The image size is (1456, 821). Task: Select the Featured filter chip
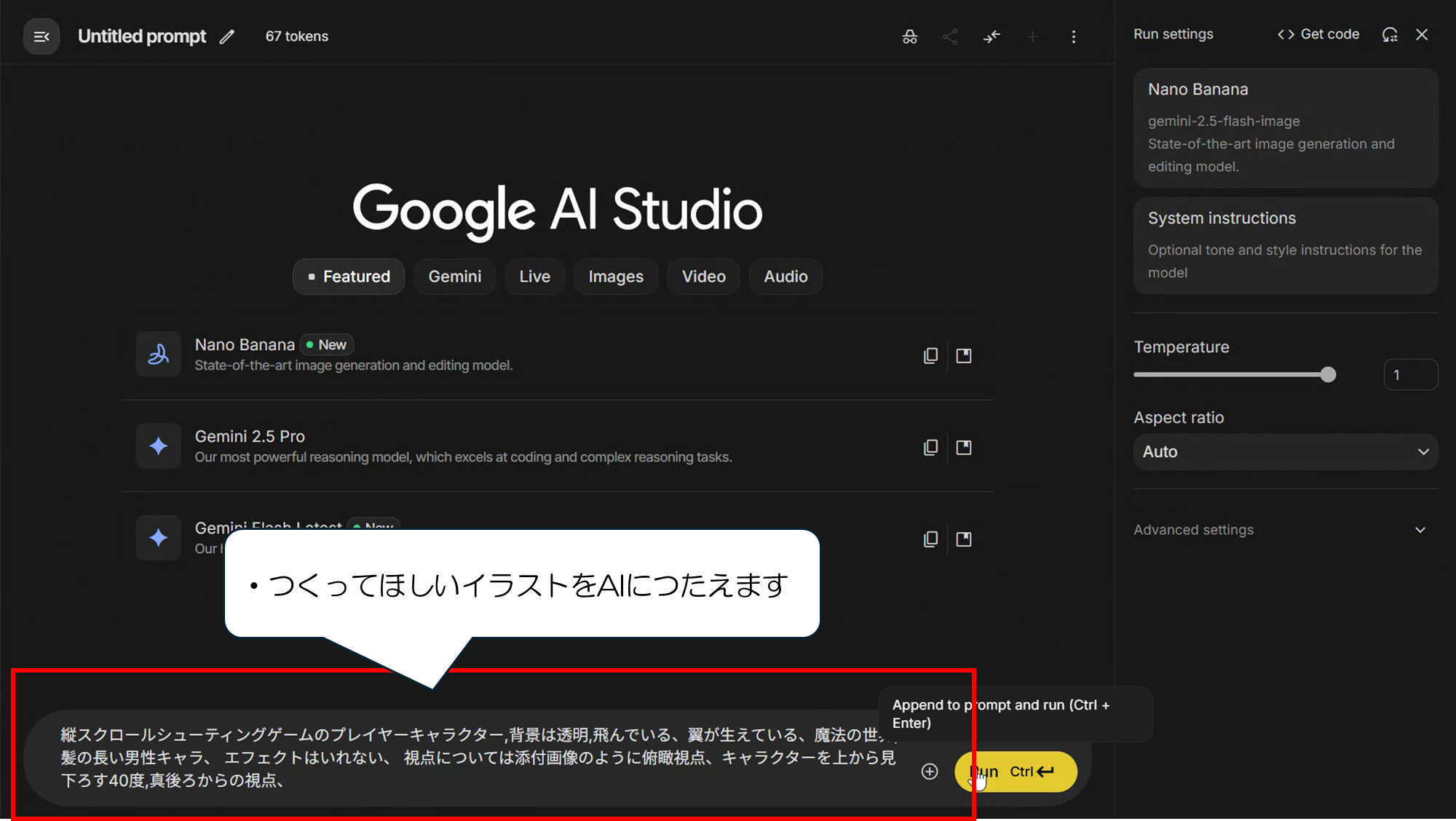tap(349, 277)
